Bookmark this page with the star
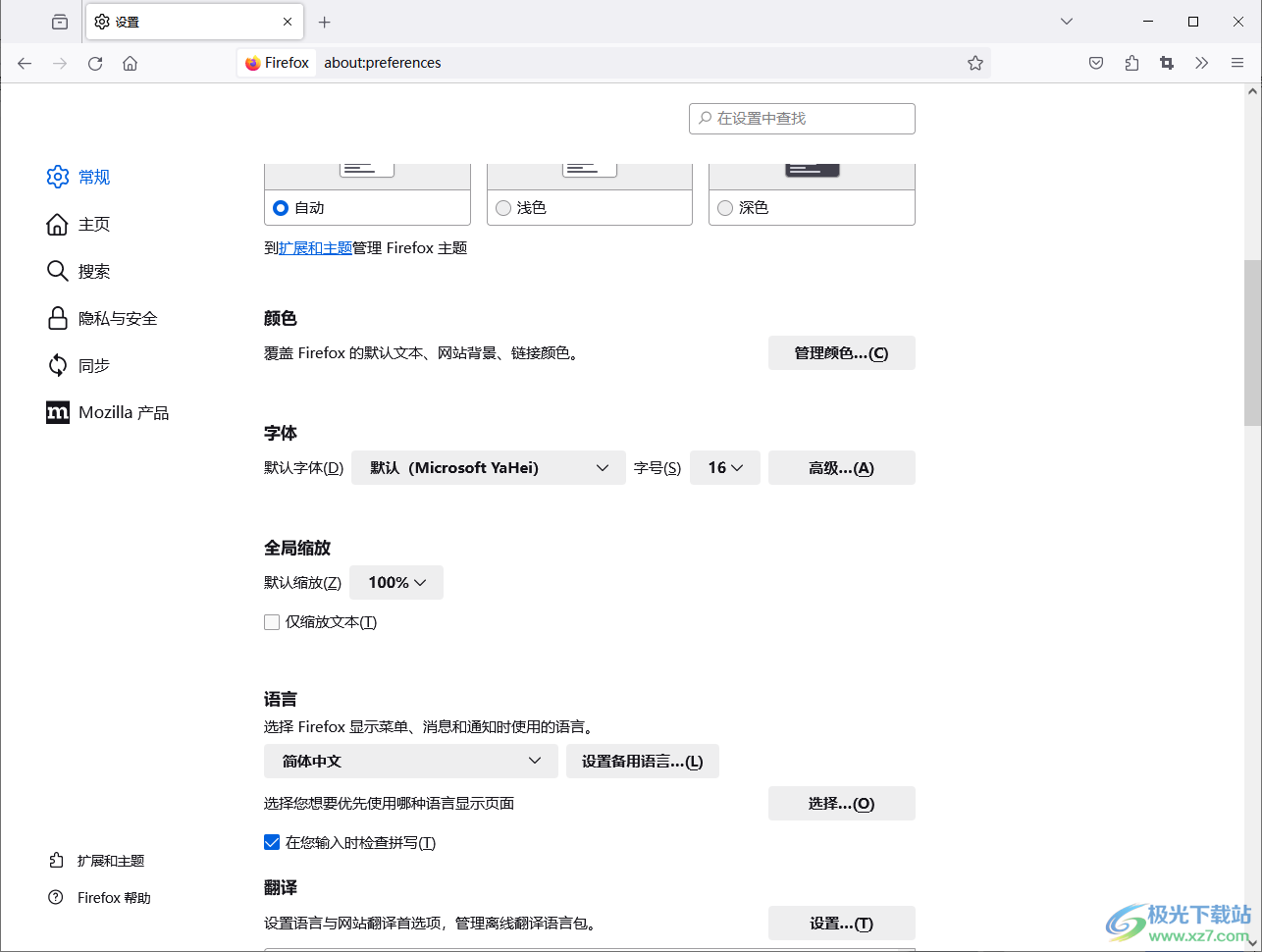The width and height of the screenshot is (1262, 952). (975, 63)
